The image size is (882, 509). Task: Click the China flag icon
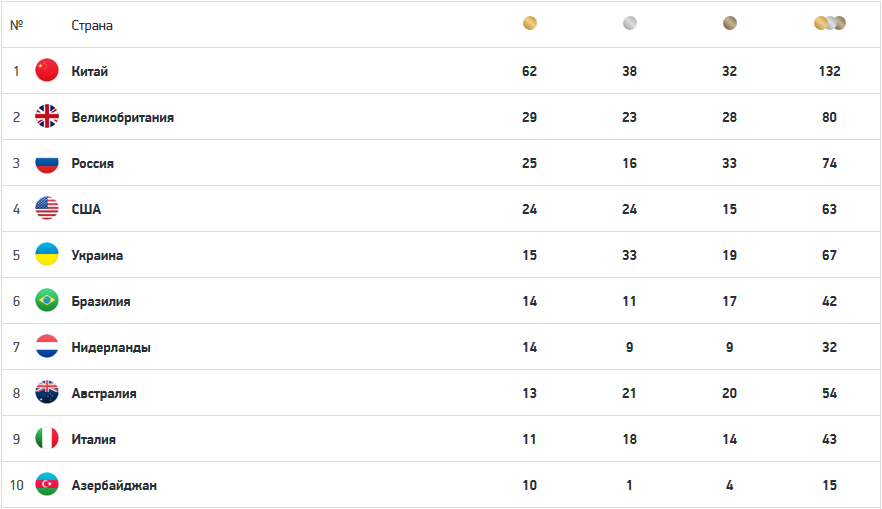pos(47,70)
